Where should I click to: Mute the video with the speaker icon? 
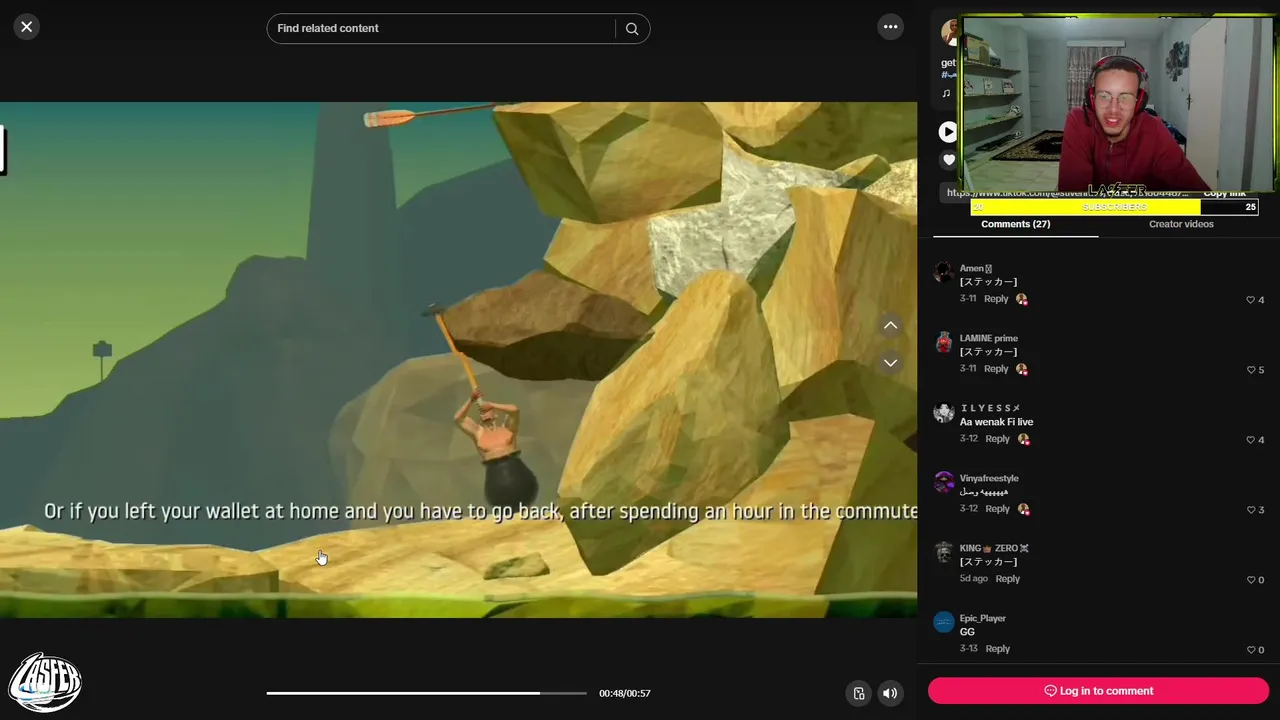point(890,693)
